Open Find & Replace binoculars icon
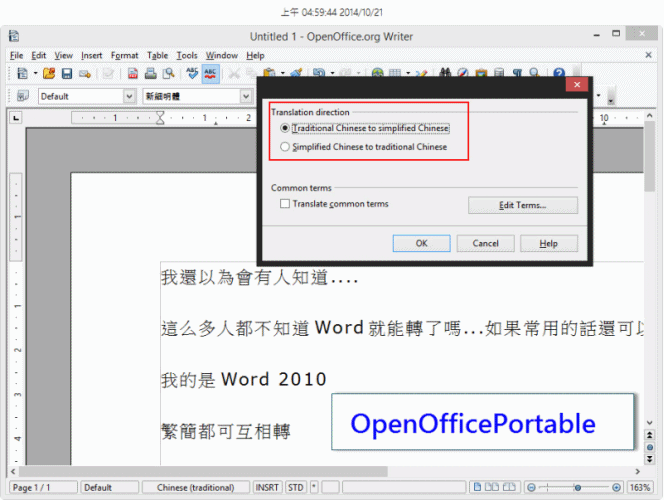 click(445, 72)
